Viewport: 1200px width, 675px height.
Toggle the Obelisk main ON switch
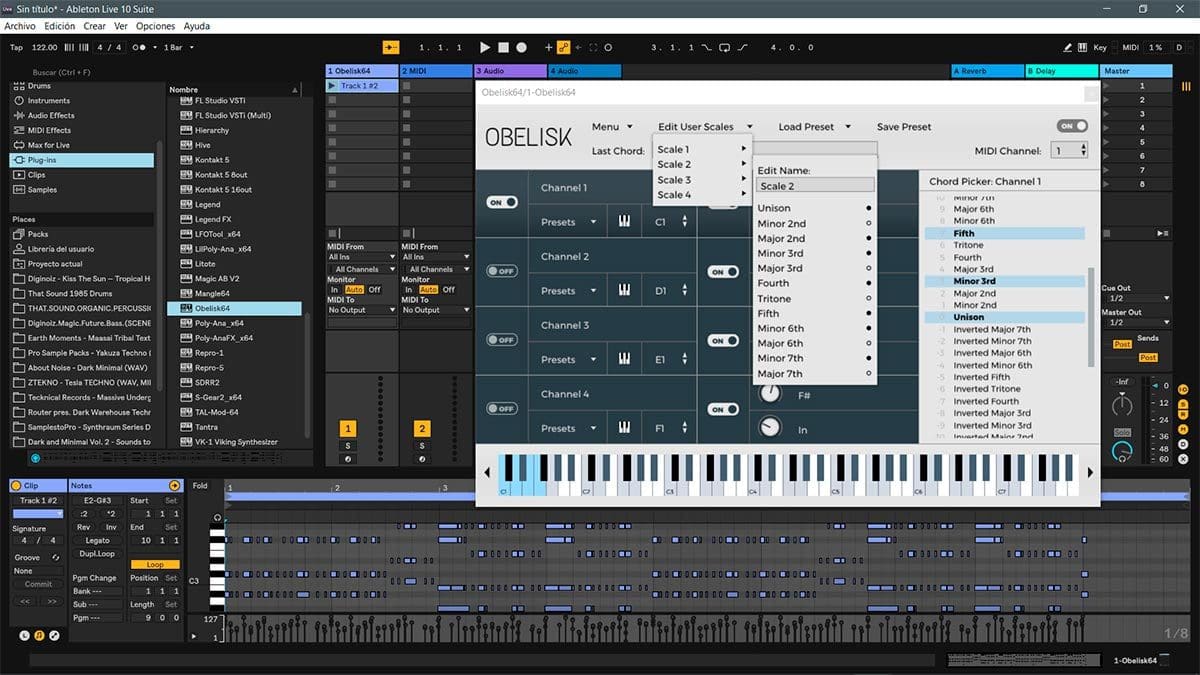(1072, 126)
